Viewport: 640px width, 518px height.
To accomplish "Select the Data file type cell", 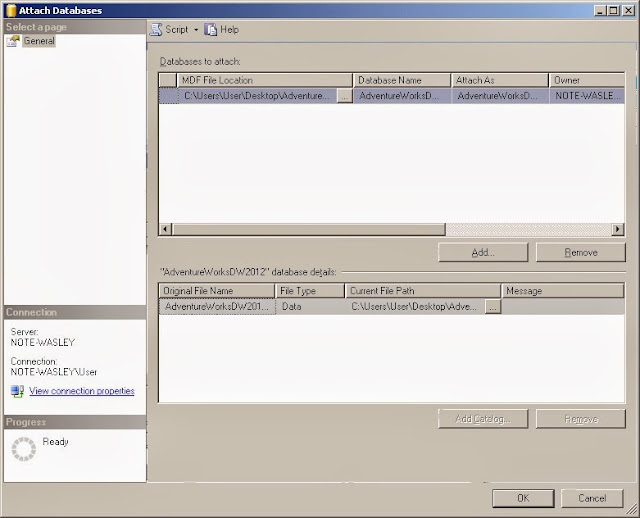I will [x=310, y=307].
